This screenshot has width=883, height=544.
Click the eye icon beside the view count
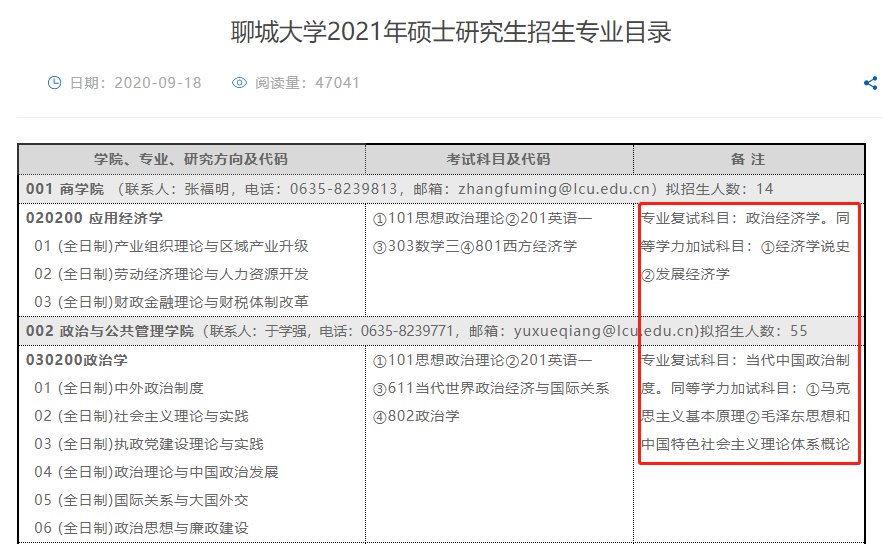point(239,83)
